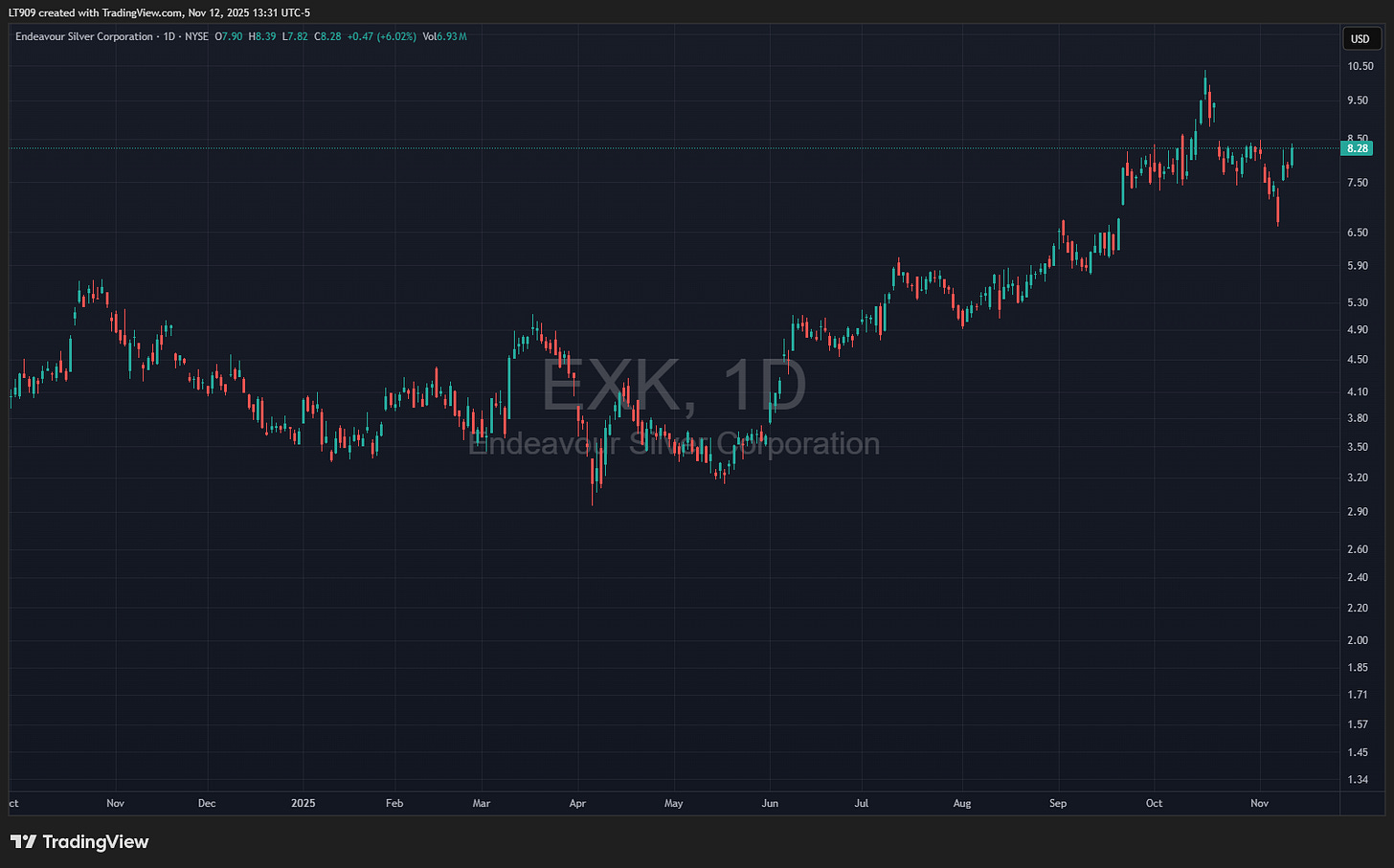This screenshot has height=868, width=1394.
Task: Click the 1.45 price axis label
Action: [1358, 752]
